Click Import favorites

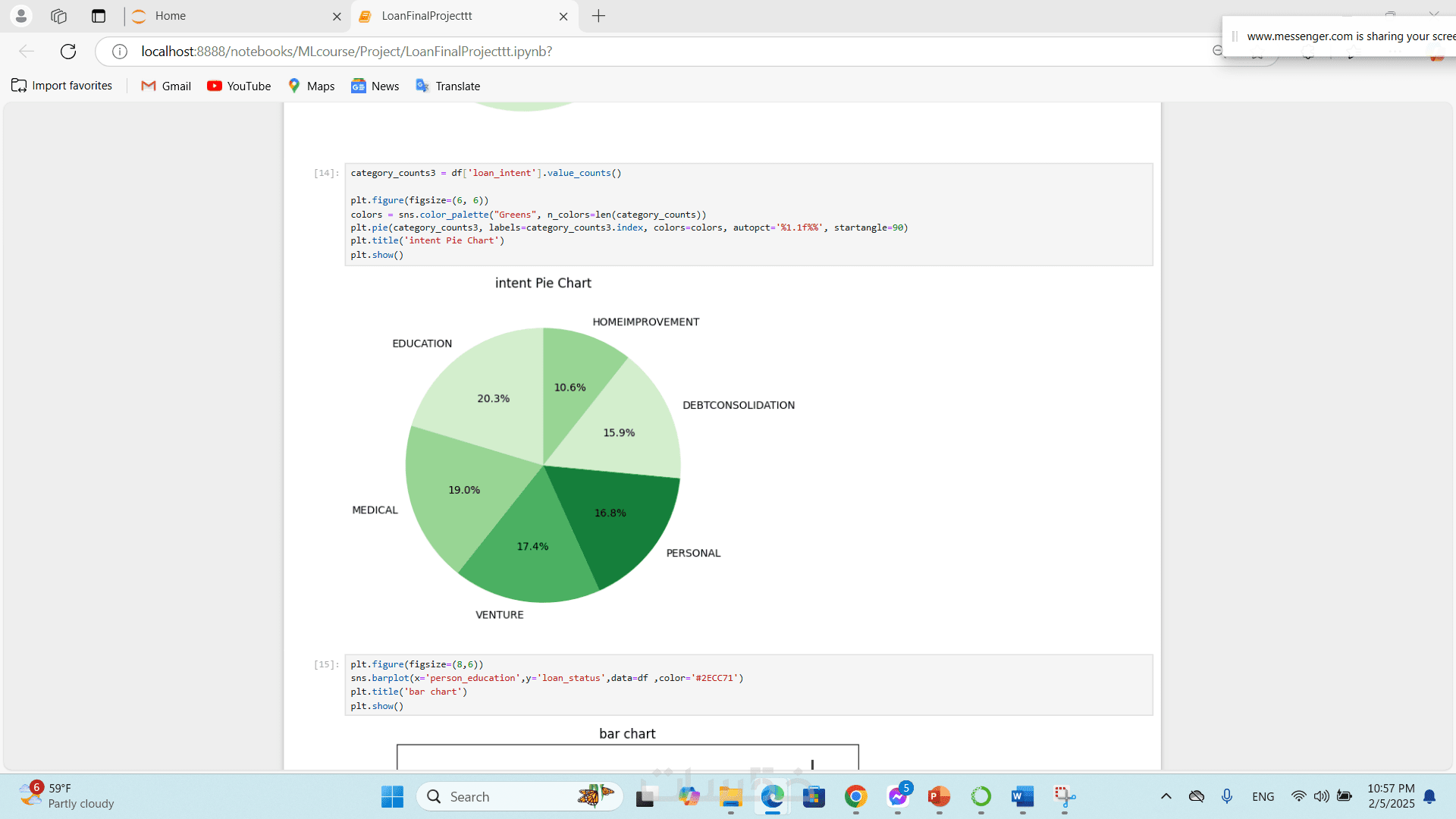[62, 86]
